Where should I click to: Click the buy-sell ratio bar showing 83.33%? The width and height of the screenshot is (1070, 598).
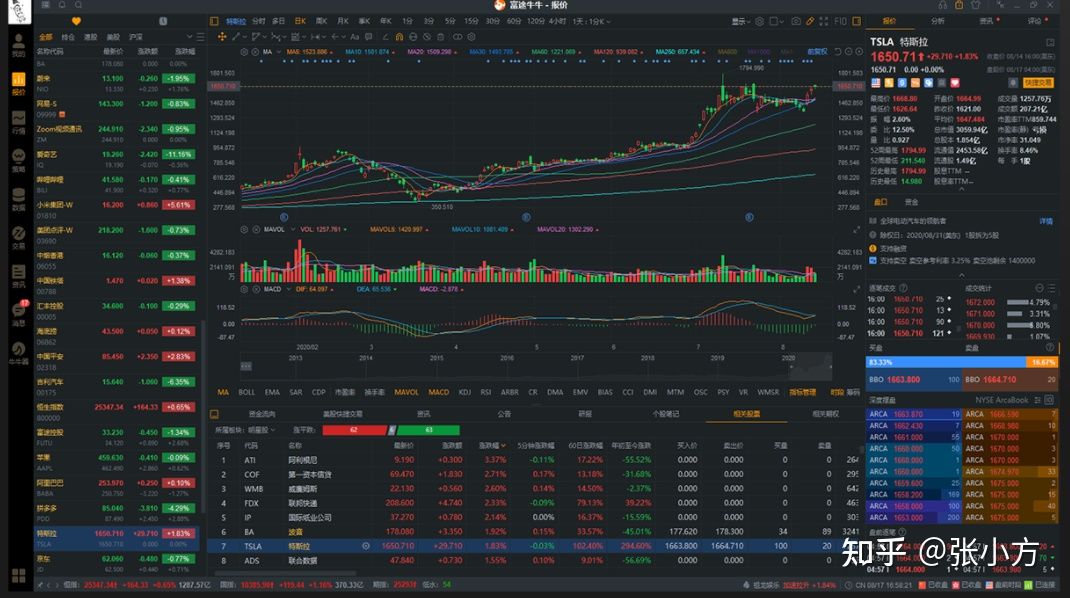[x=962, y=362]
